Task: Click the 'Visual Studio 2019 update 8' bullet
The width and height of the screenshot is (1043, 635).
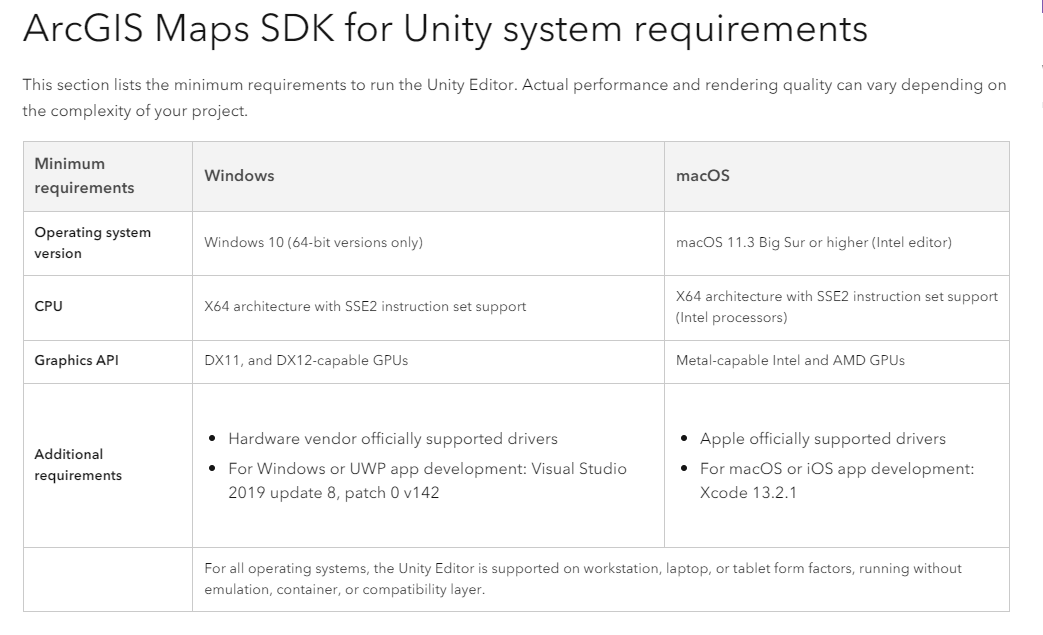Action: pos(427,481)
